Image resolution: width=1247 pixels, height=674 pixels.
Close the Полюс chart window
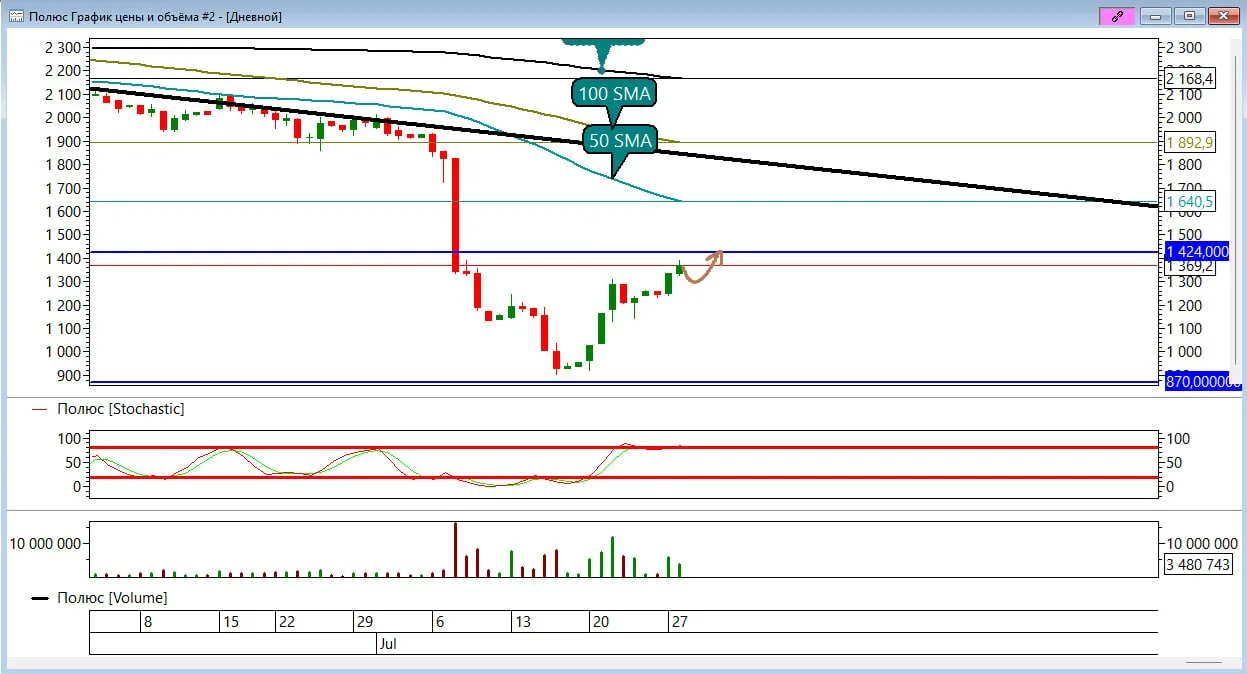[1223, 16]
